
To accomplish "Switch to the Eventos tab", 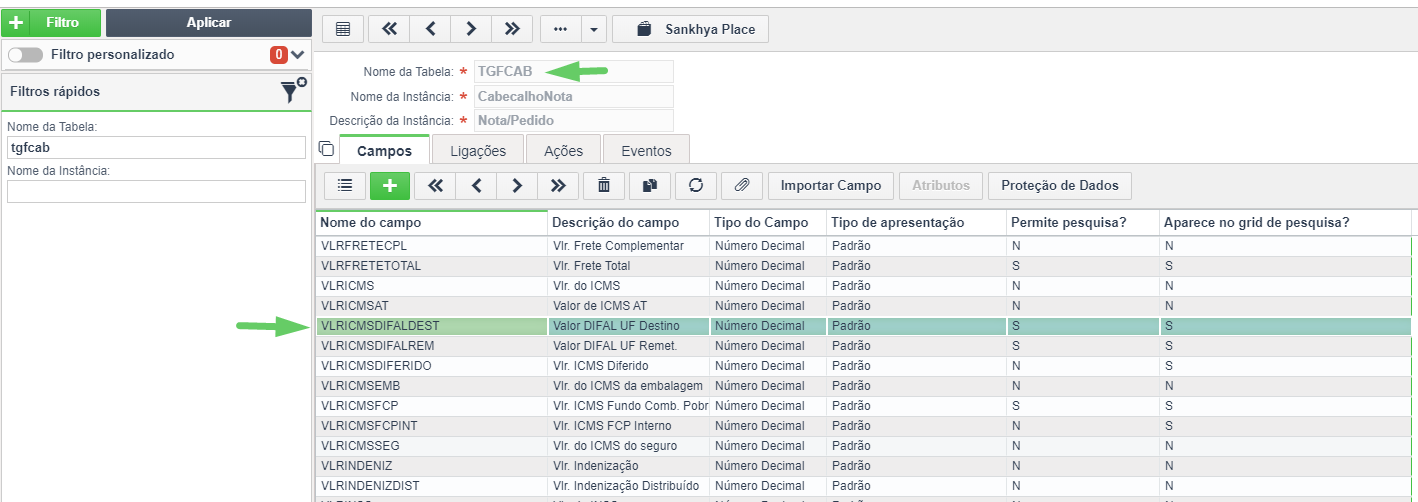I will pyautogui.click(x=646, y=151).
